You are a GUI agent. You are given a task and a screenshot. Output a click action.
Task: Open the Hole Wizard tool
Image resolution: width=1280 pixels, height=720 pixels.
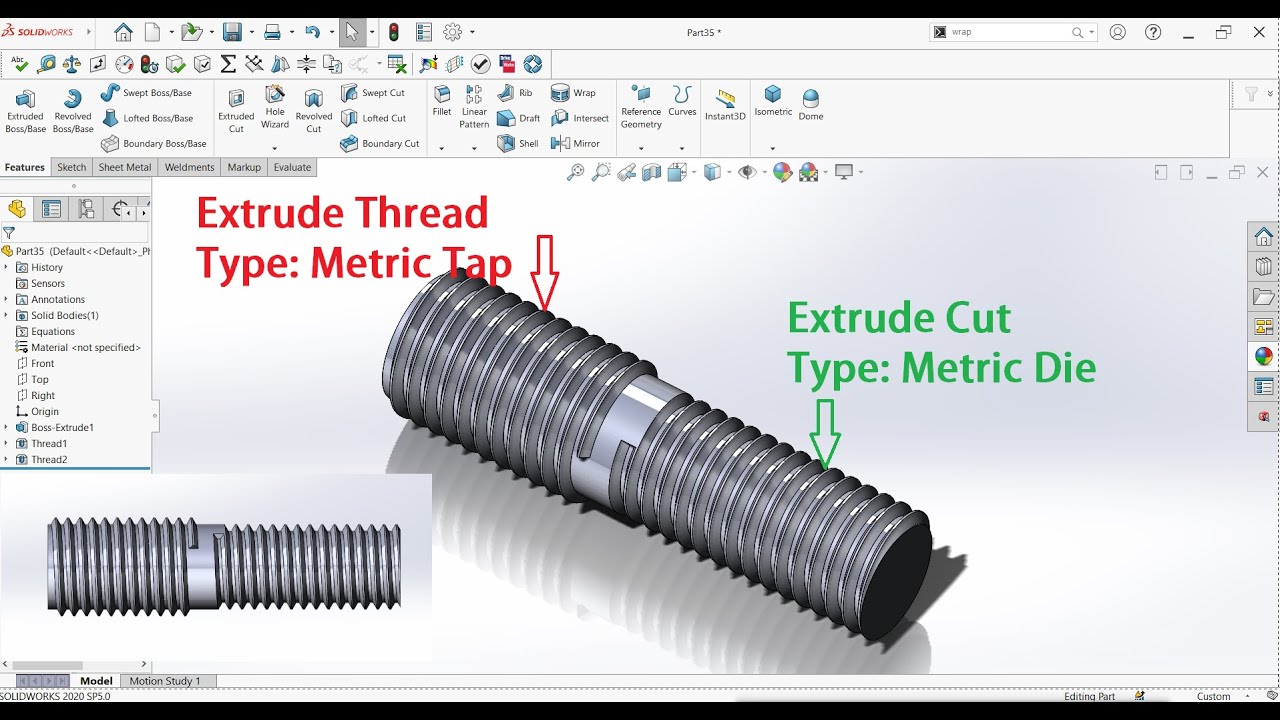point(275,106)
